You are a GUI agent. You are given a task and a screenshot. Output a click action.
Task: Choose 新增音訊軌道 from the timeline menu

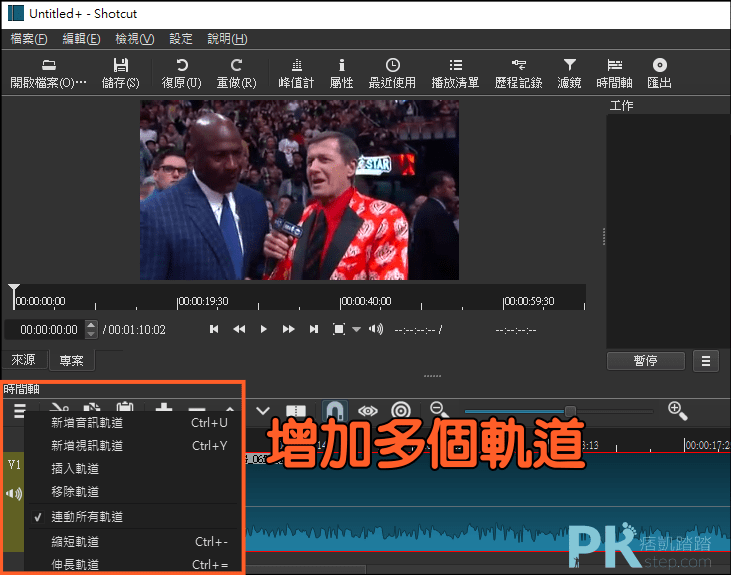pos(133,423)
